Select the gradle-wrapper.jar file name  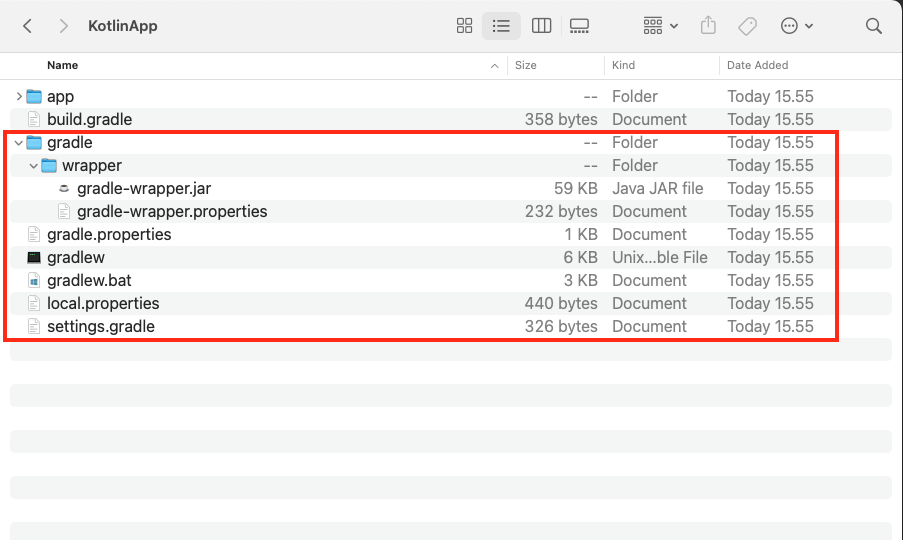[144, 188]
